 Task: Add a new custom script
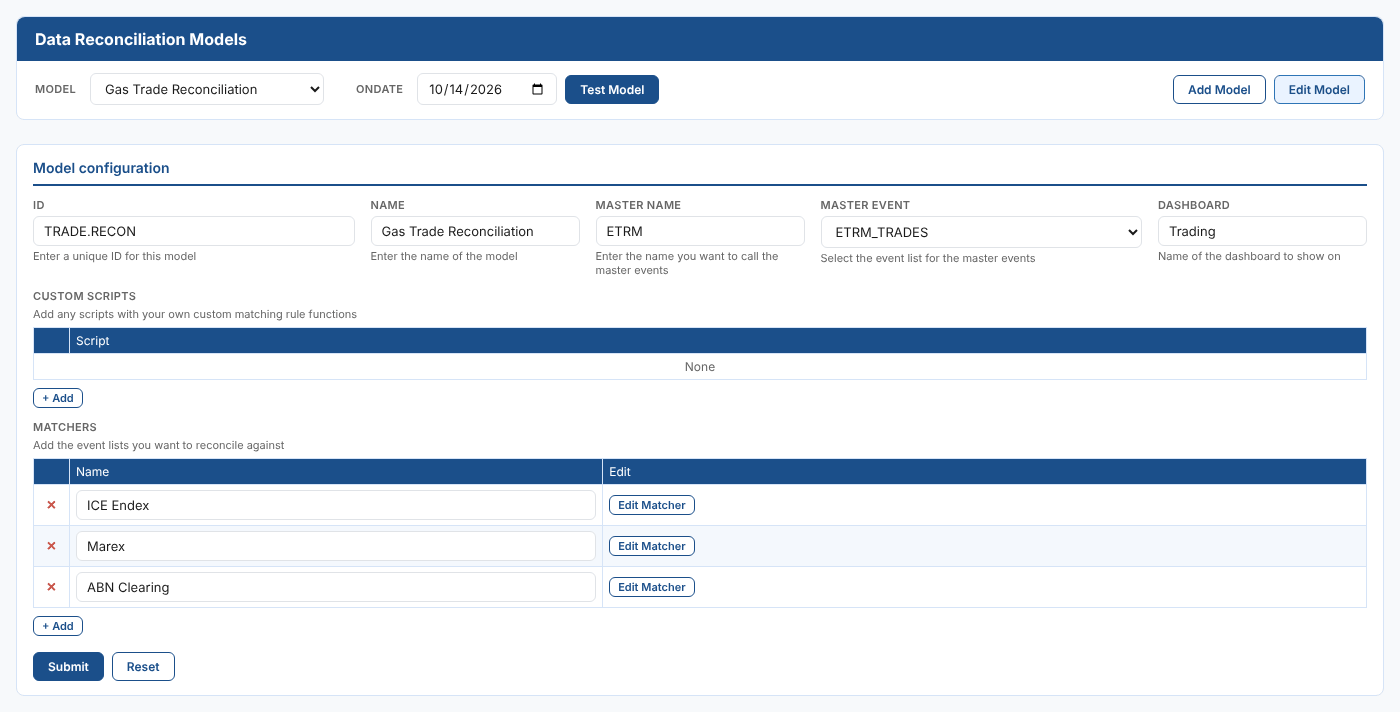point(58,398)
